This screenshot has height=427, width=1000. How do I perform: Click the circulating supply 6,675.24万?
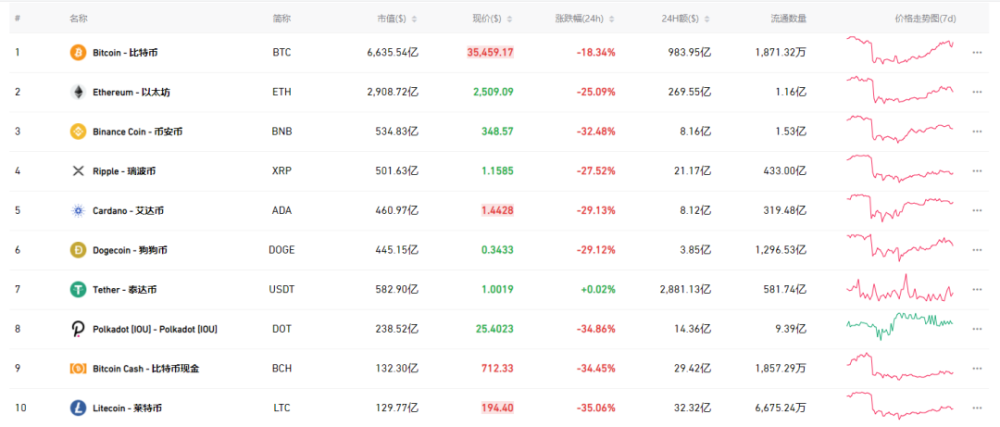coord(780,409)
